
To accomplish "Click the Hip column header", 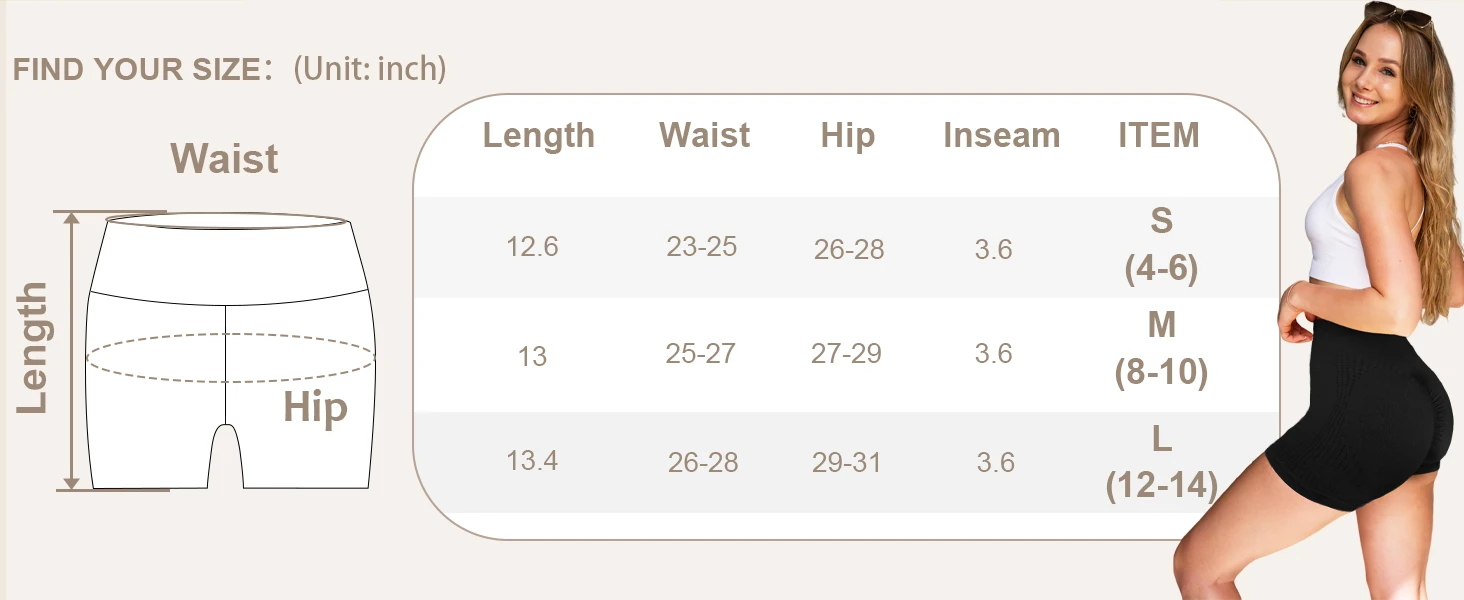I will point(847,137).
